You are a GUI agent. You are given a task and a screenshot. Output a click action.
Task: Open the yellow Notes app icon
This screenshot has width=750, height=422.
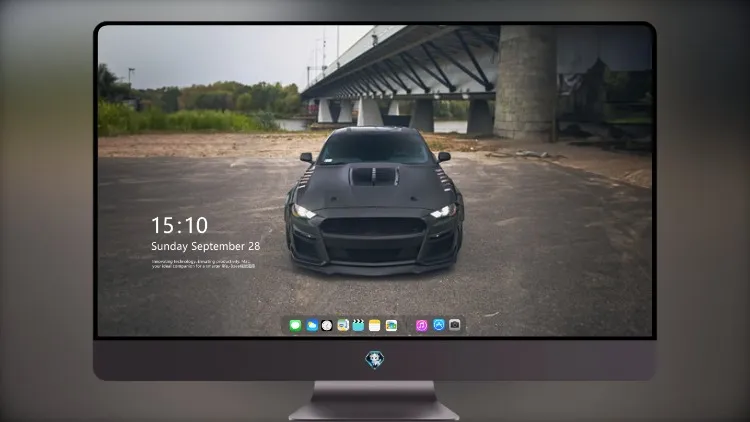375,325
